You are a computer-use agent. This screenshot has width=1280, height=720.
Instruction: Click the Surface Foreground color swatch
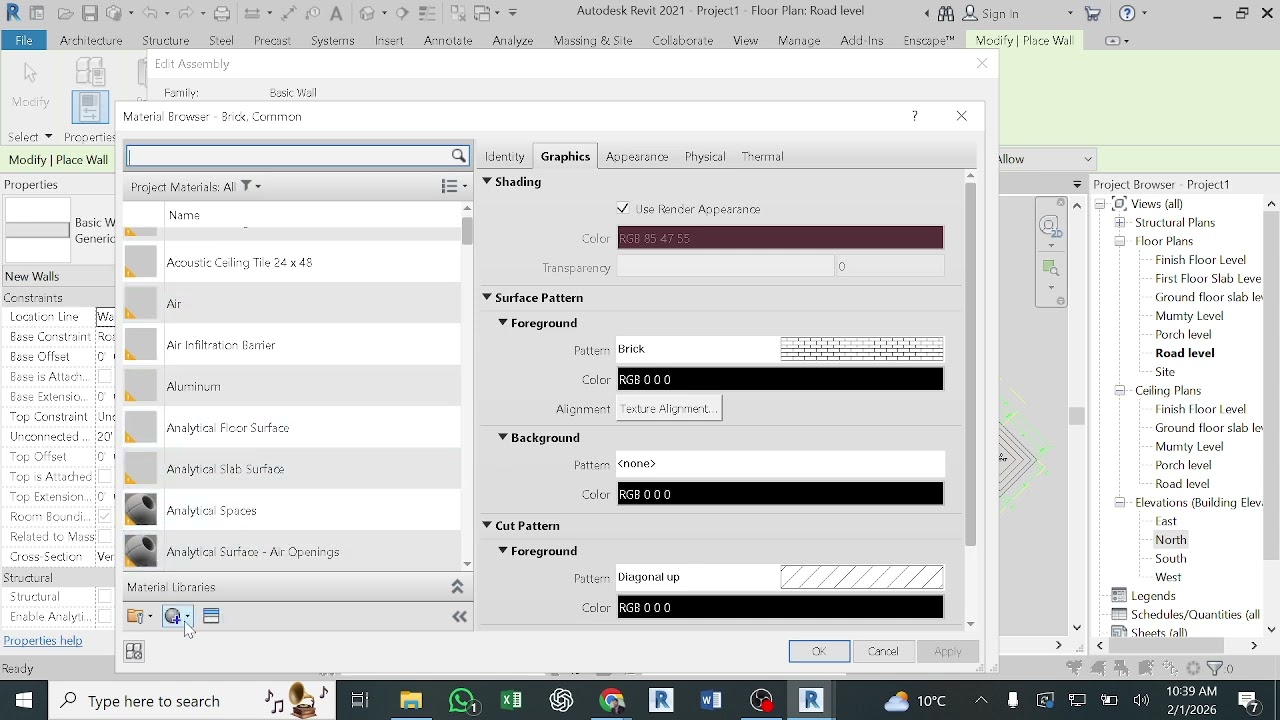click(x=780, y=380)
